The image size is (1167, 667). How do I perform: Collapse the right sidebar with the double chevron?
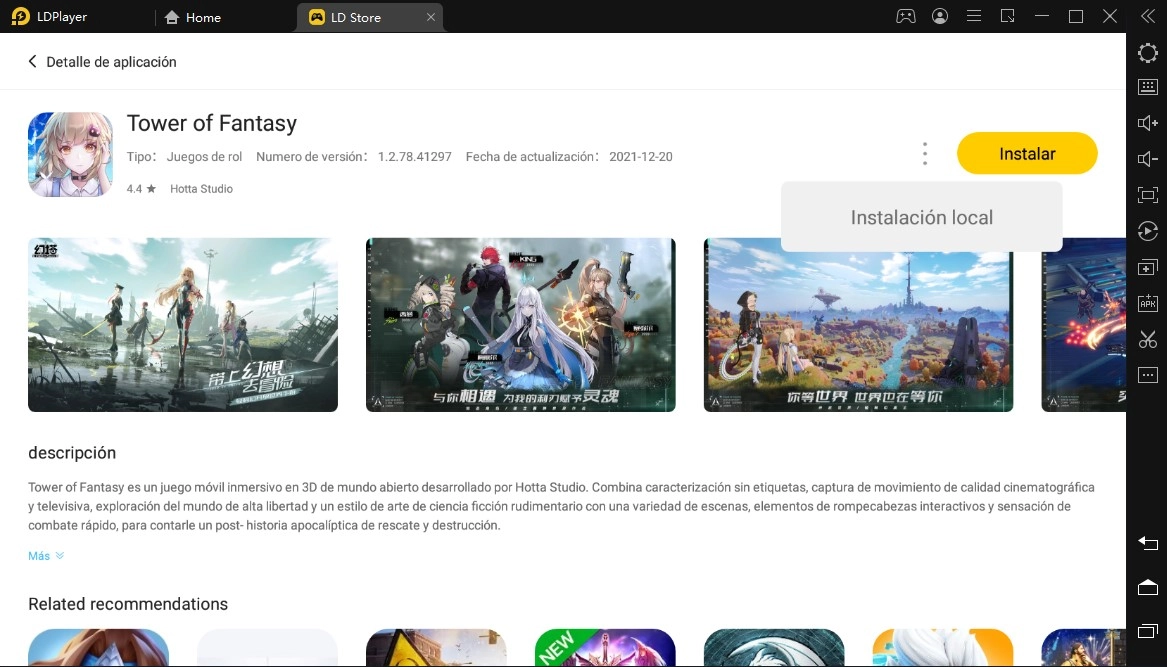(x=1148, y=15)
